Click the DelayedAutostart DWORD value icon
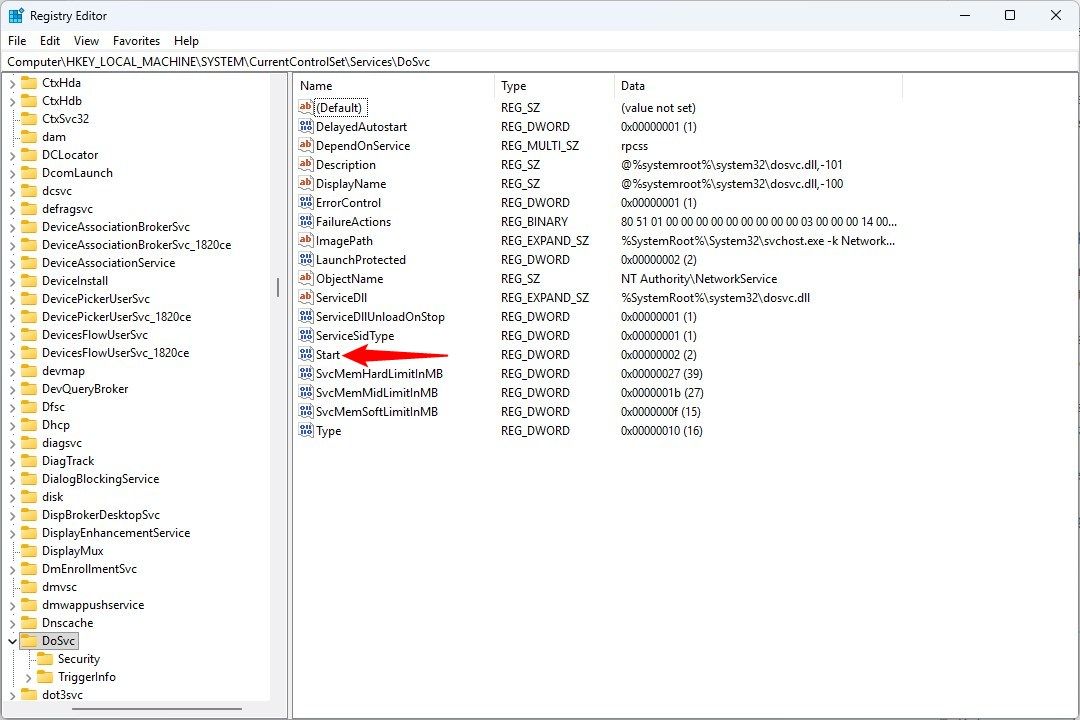Screen dimensions: 1080x720 click(x=306, y=126)
